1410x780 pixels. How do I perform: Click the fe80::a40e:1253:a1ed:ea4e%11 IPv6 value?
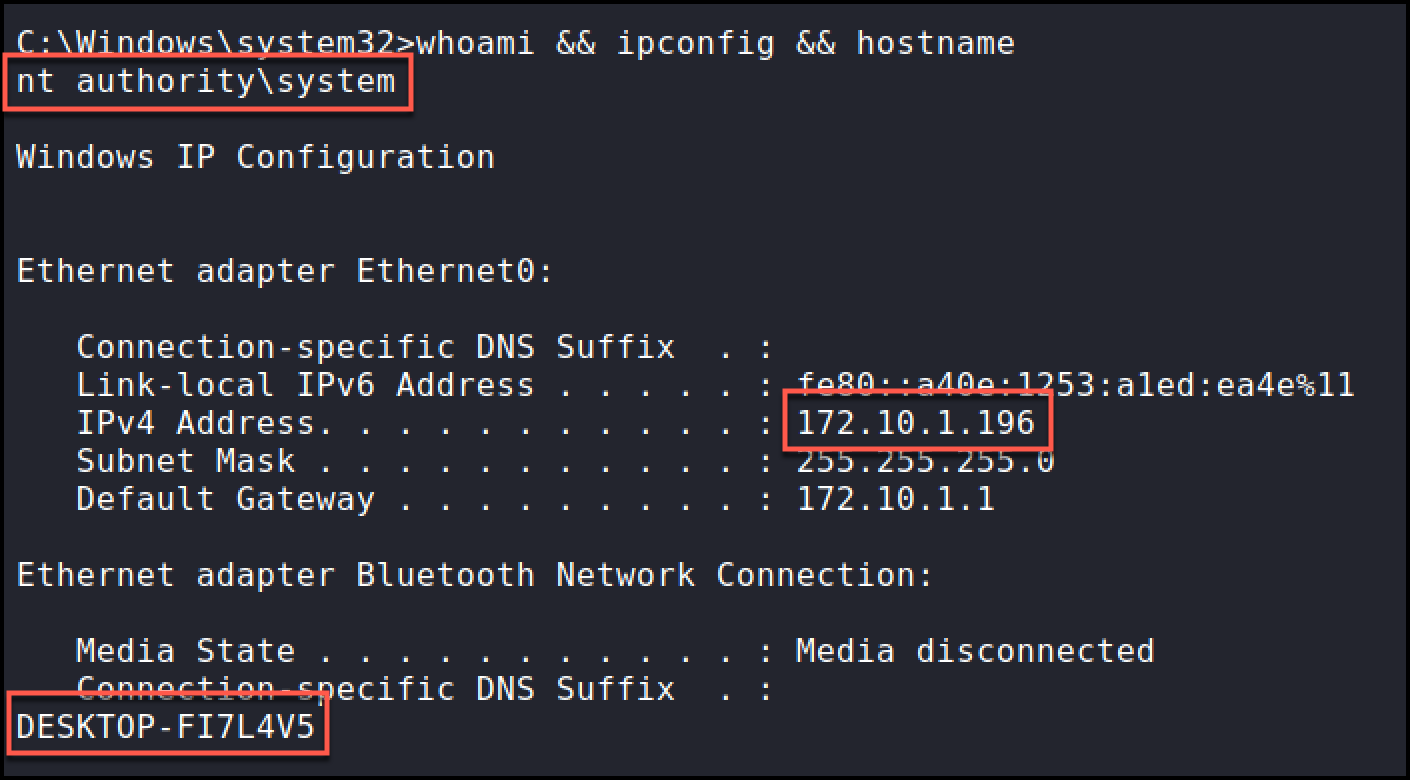[x=1075, y=386]
